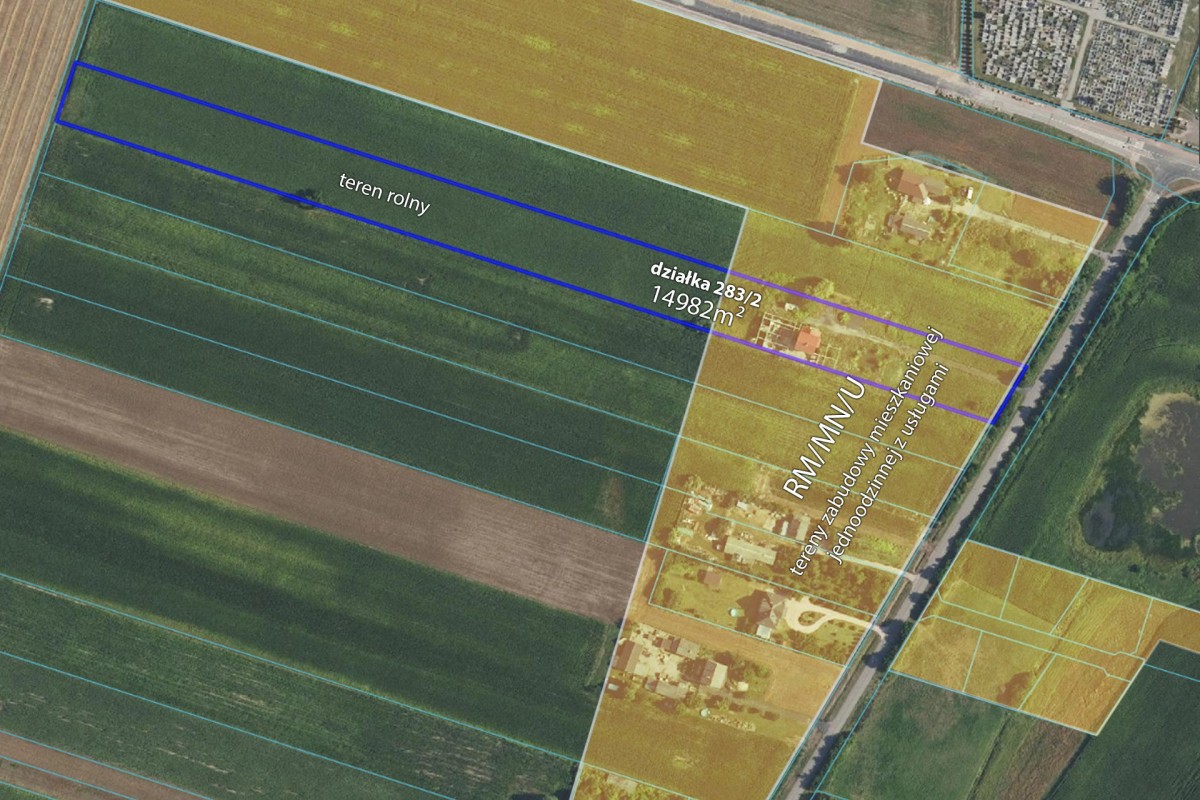Click the 'teren rolny' label
This screenshot has height=800, width=1200.
click(384, 192)
